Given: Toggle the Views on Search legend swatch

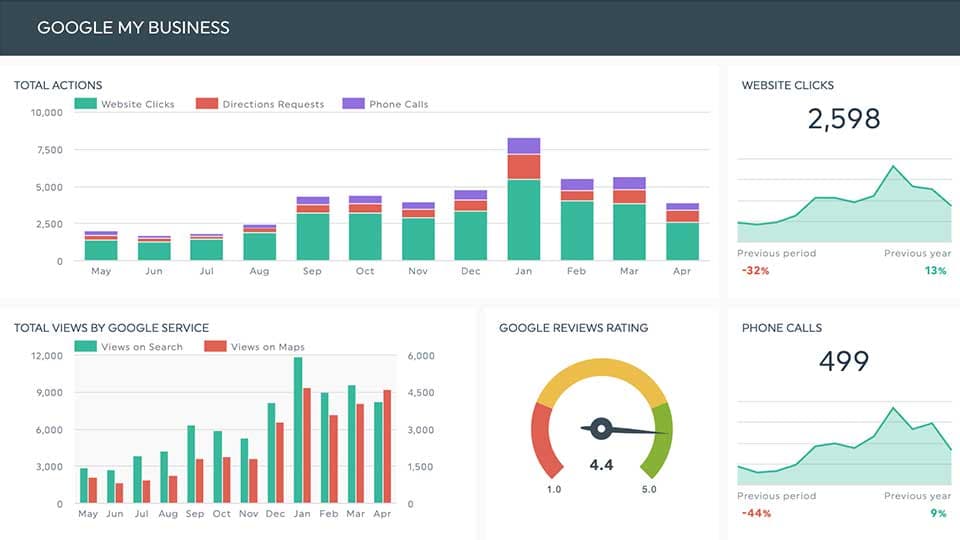Looking at the screenshot, I should click(86, 346).
